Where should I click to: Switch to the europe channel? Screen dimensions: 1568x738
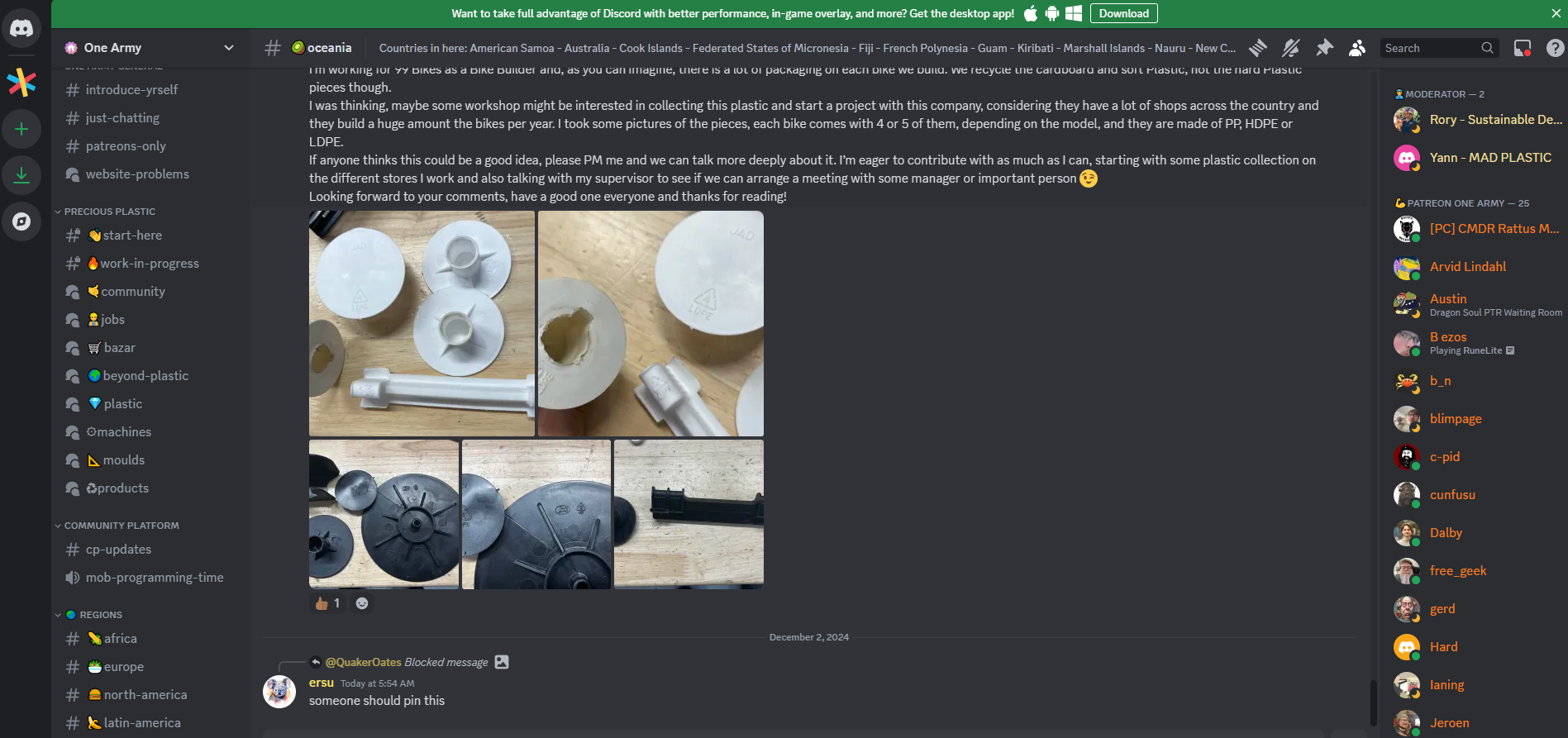(123, 667)
